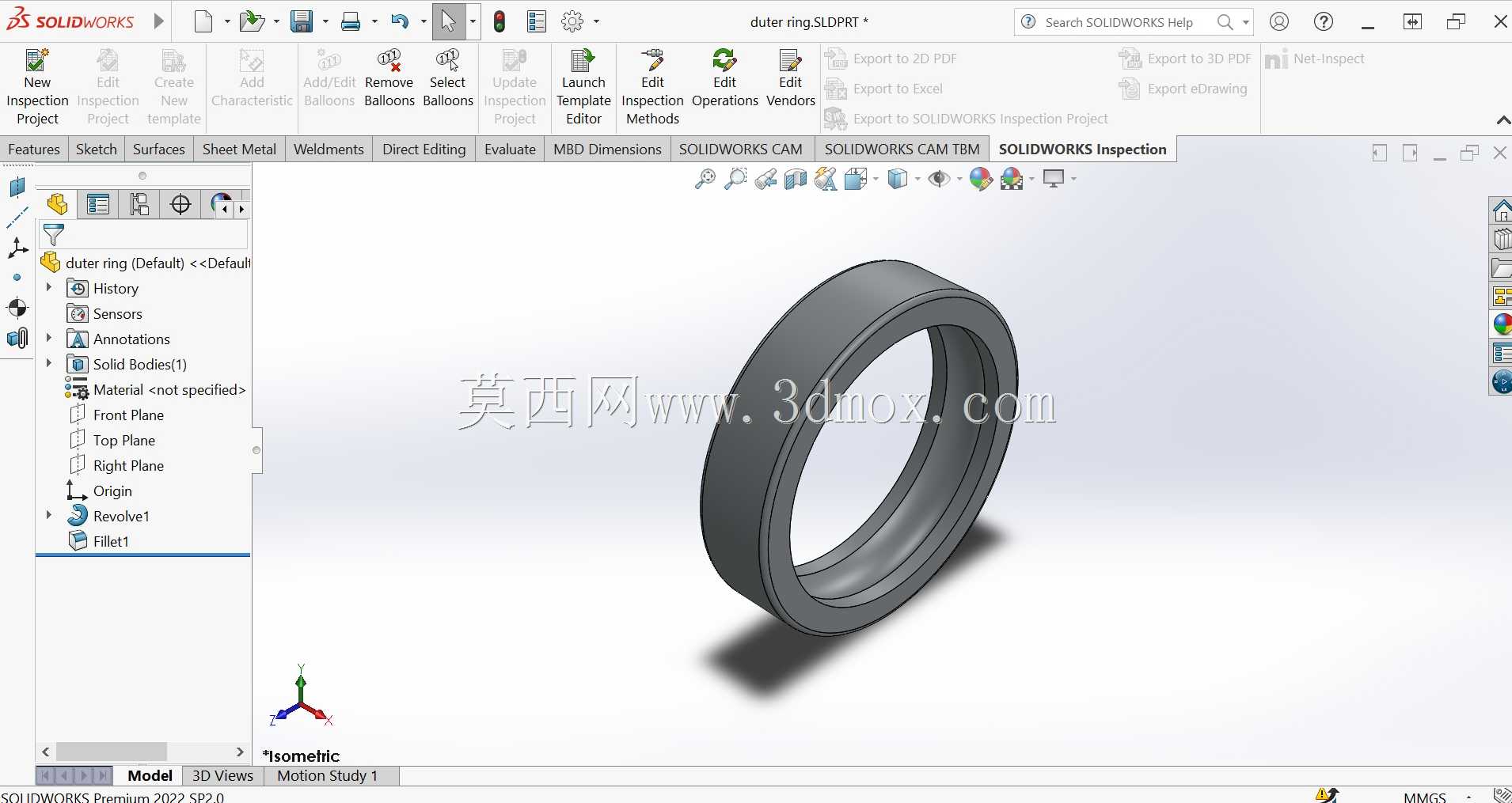Open Display Style dropdown arrow
The height and width of the screenshot is (803, 1512).
tap(917, 180)
